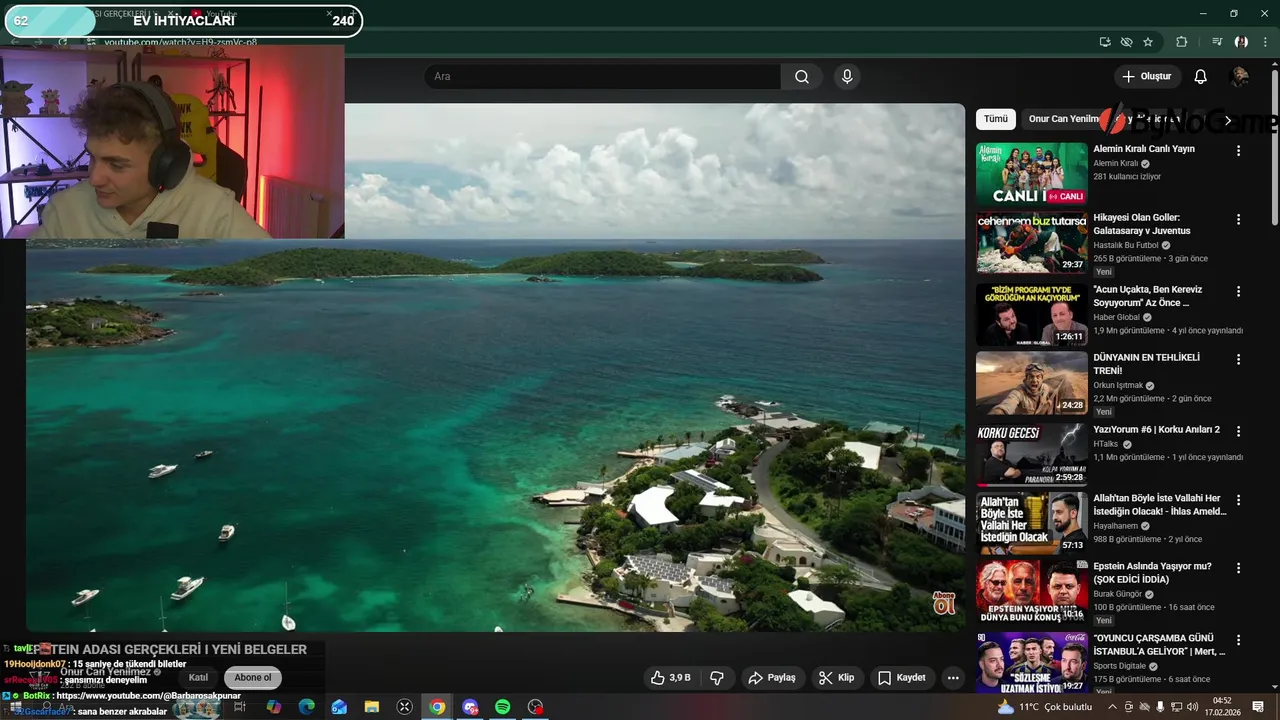Open options for YazıYorum #6 video

pyautogui.click(x=1238, y=431)
